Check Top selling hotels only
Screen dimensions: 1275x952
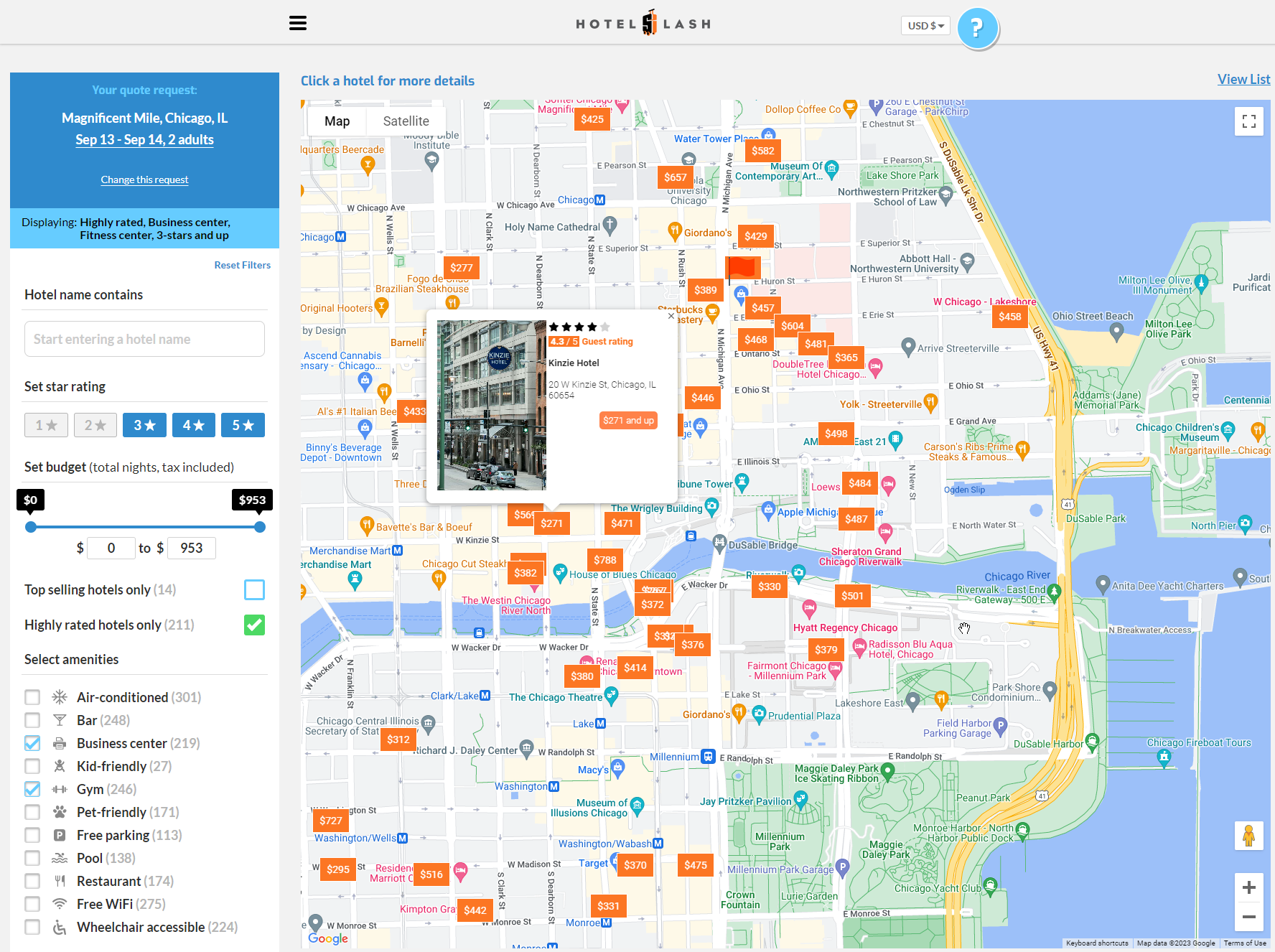255,589
